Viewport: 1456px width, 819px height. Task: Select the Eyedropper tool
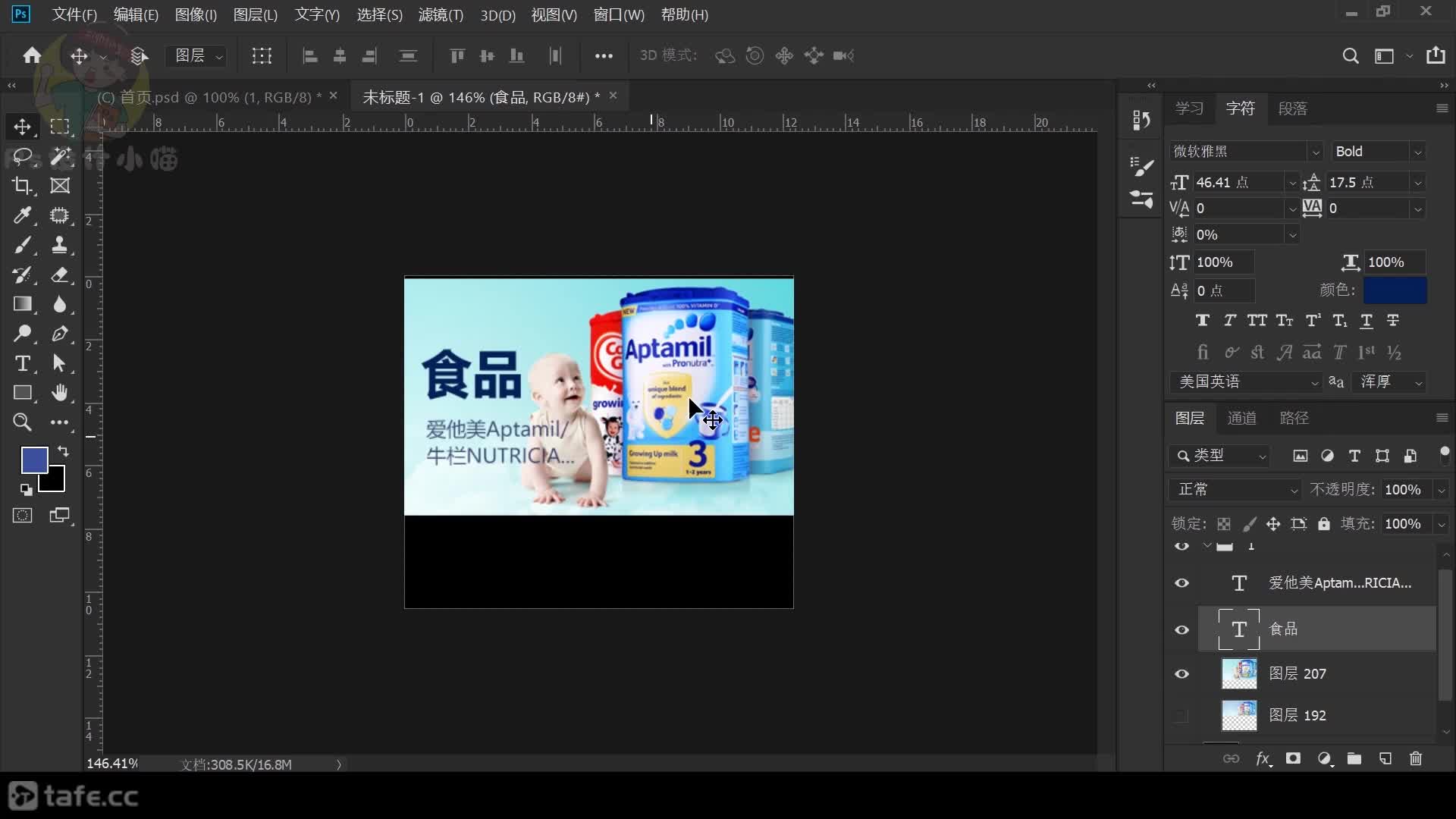22,215
